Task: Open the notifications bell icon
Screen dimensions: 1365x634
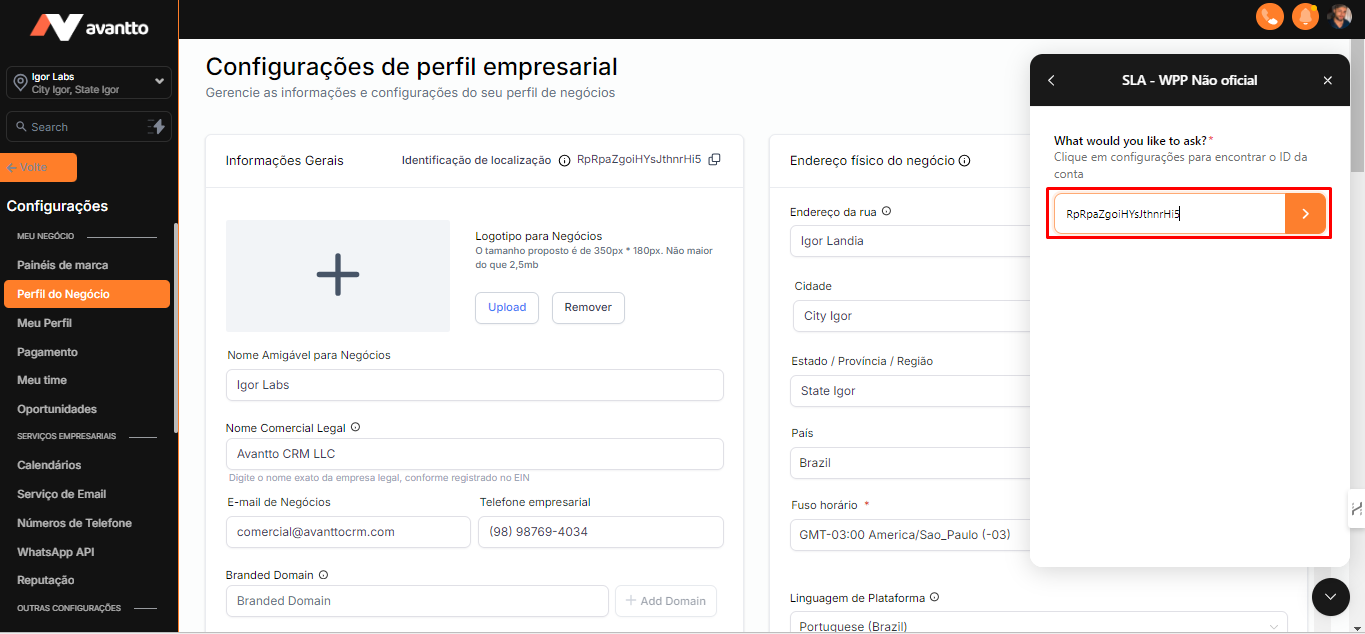Action: point(1305,16)
